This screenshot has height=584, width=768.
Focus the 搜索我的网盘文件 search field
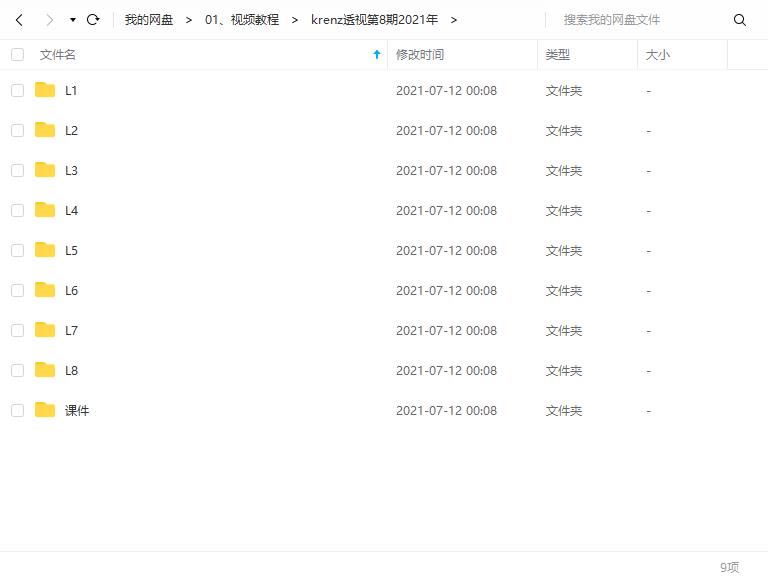(639, 20)
